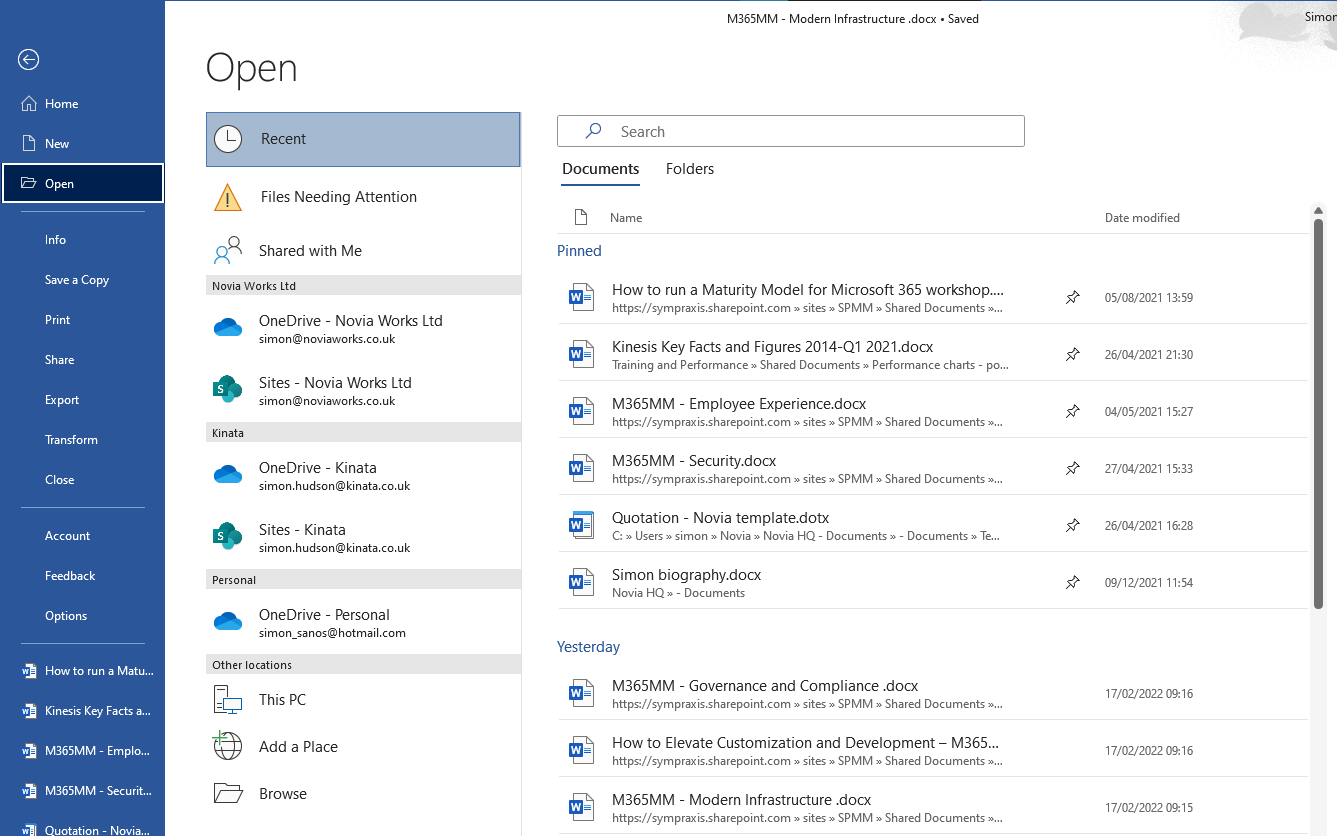Switch to the Folders tab

coord(689,168)
